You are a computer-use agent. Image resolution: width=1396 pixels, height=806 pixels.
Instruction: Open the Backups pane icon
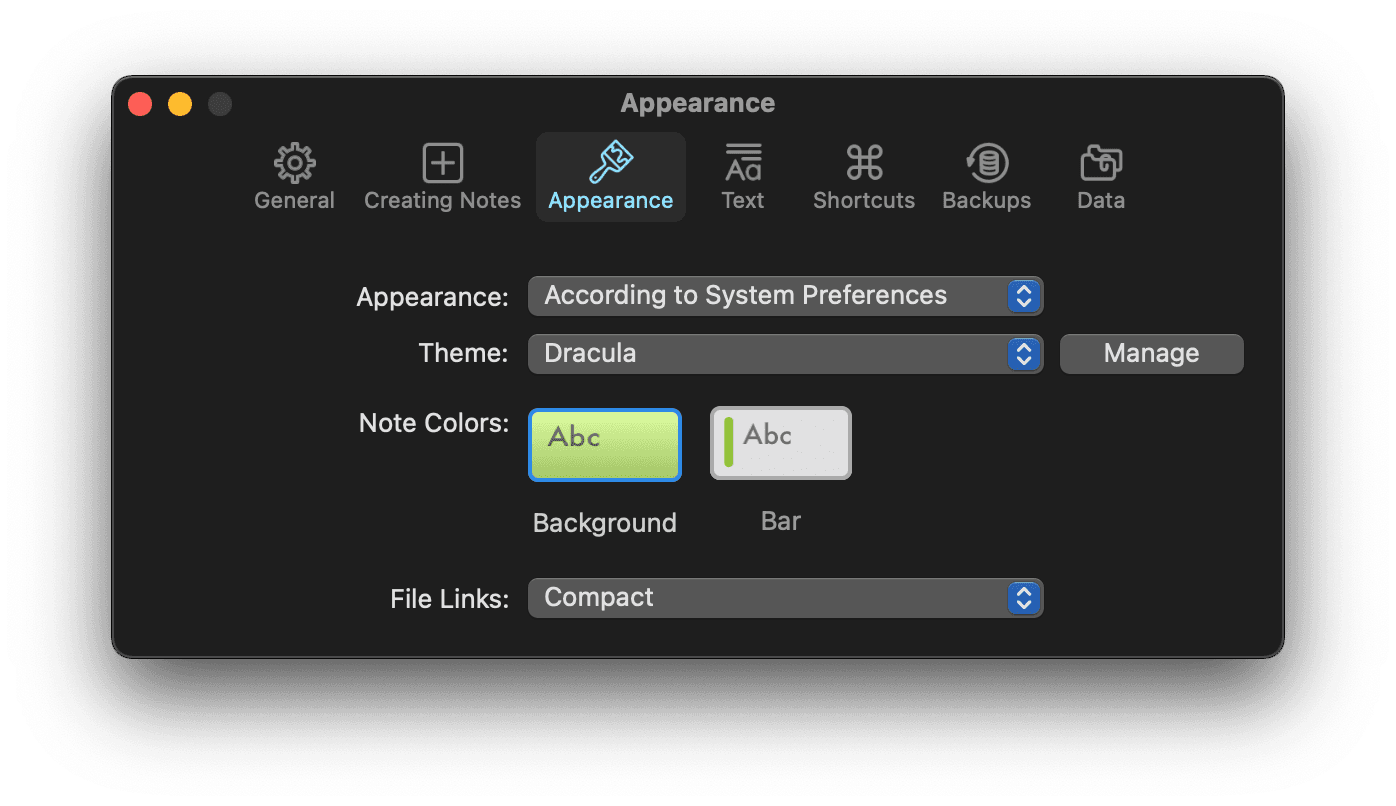(985, 162)
